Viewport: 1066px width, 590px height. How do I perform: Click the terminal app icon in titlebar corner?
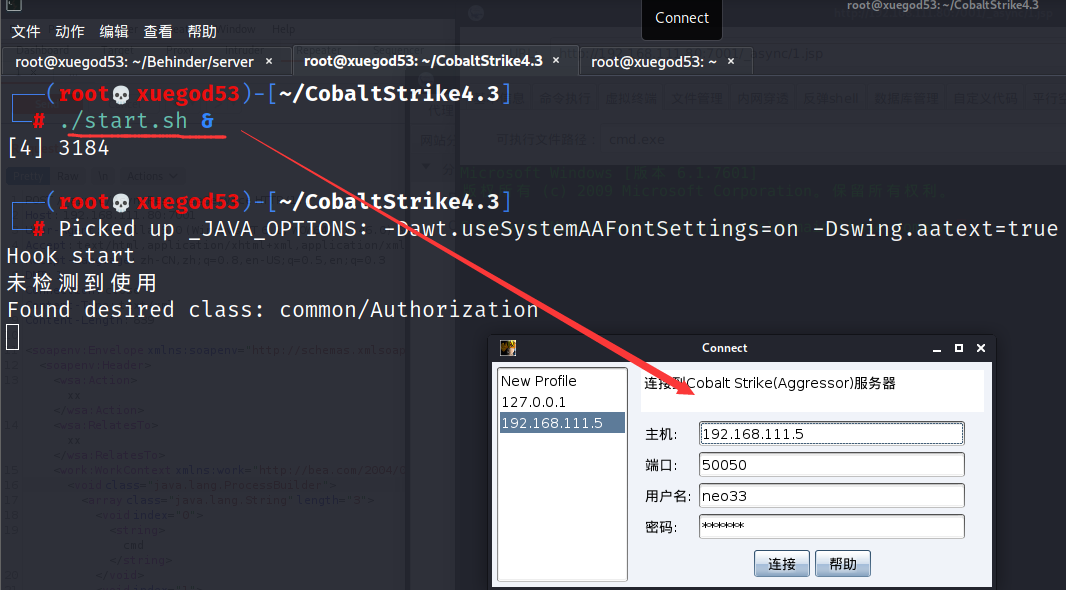tap(14, 5)
